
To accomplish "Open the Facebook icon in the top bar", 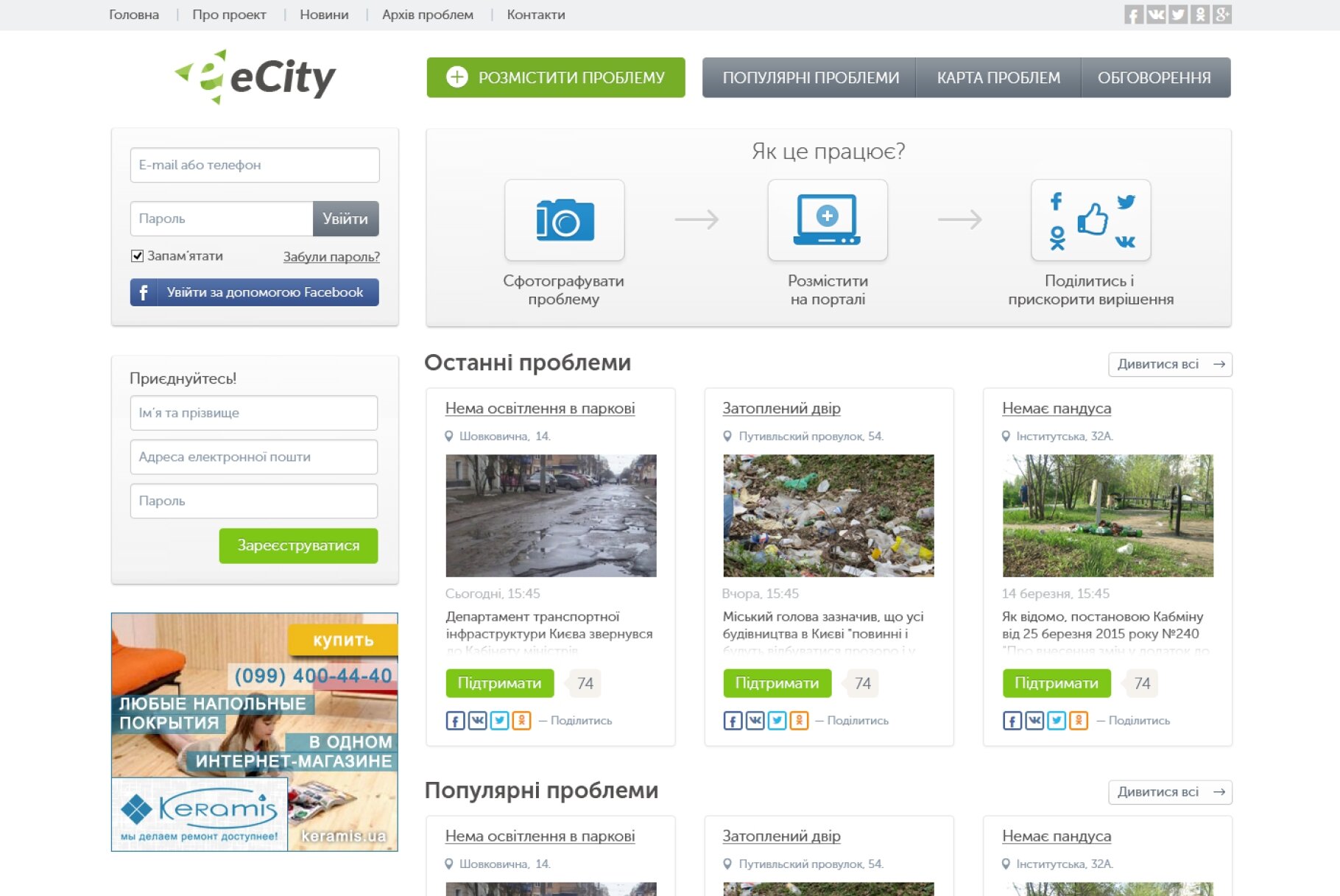I will coord(1134,15).
